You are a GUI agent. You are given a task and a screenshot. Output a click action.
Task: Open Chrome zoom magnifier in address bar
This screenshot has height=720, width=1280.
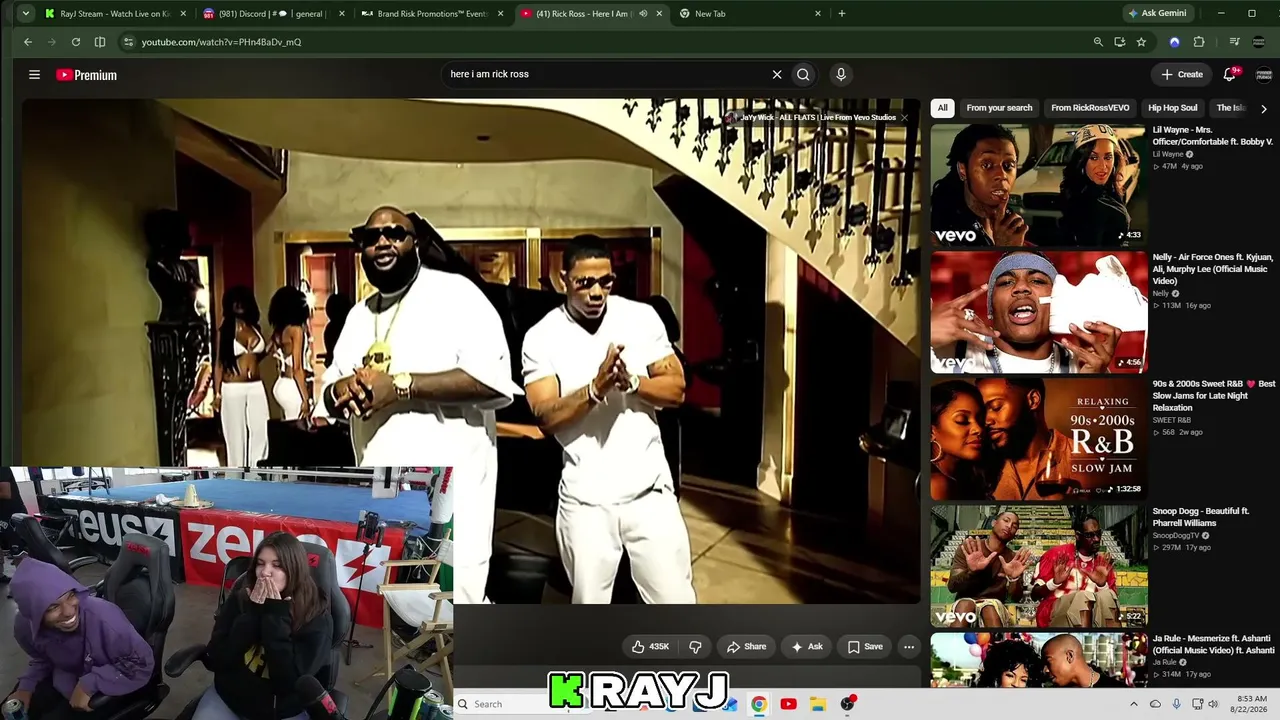pyautogui.click(x=1098, y=42)
